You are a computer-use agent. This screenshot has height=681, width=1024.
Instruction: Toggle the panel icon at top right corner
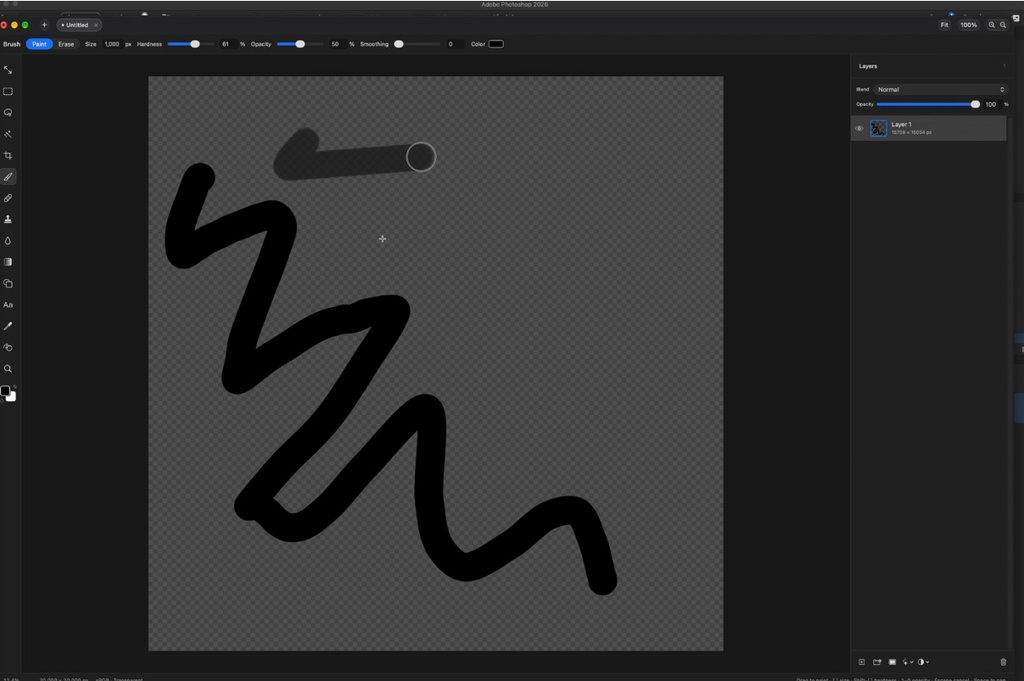click(1016, 18)
